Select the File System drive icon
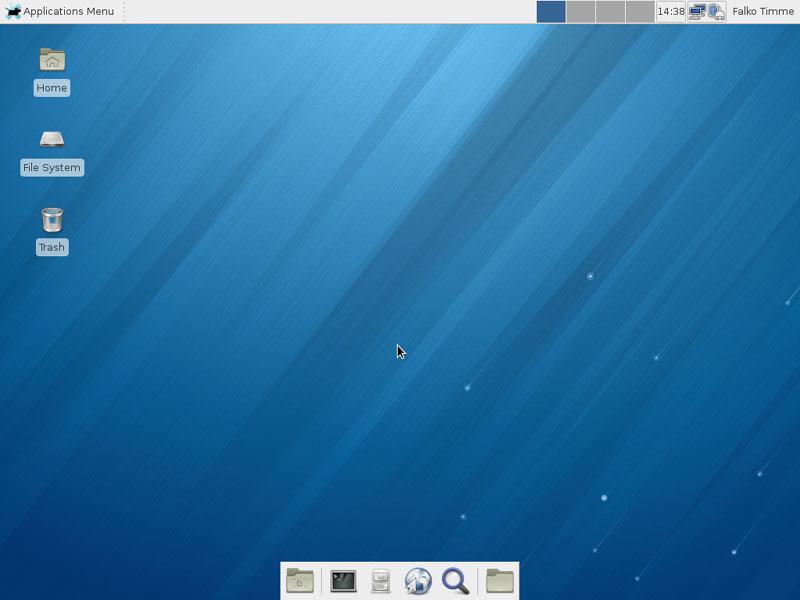This screenshot has height=600, width=800. point(52,139)
